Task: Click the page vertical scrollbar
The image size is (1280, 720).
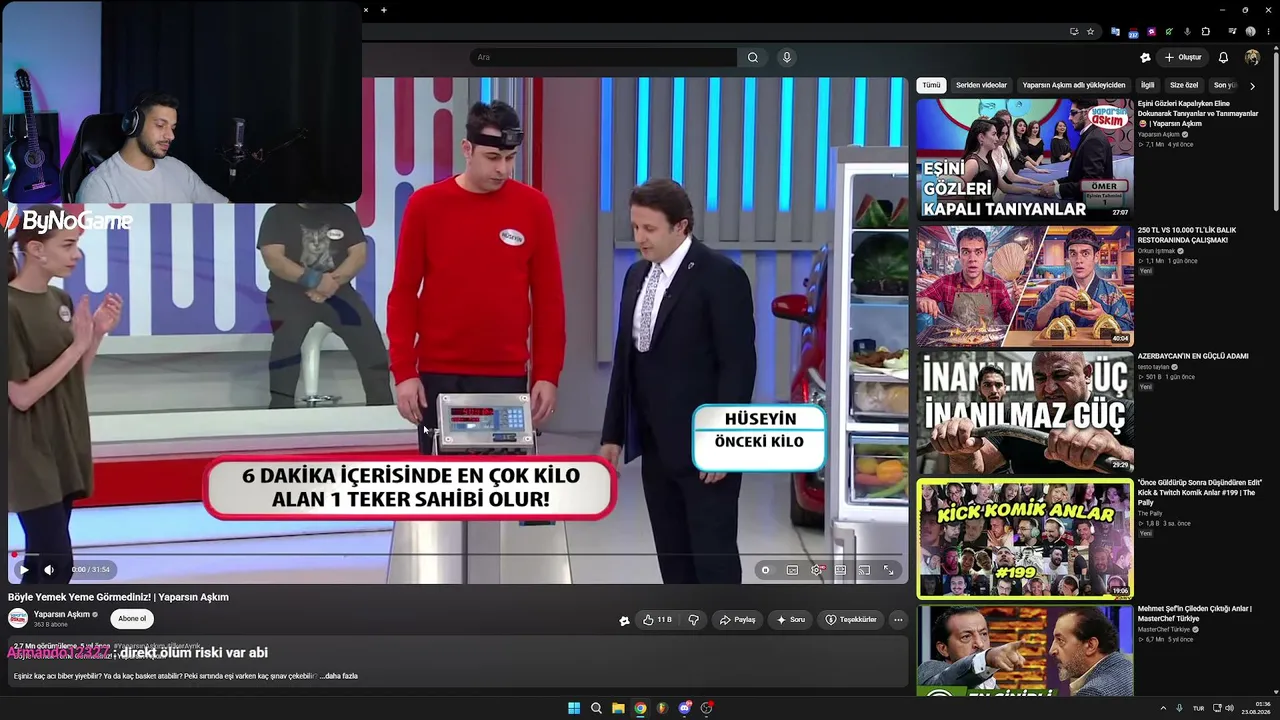Action: click(x=1276, y=130)
